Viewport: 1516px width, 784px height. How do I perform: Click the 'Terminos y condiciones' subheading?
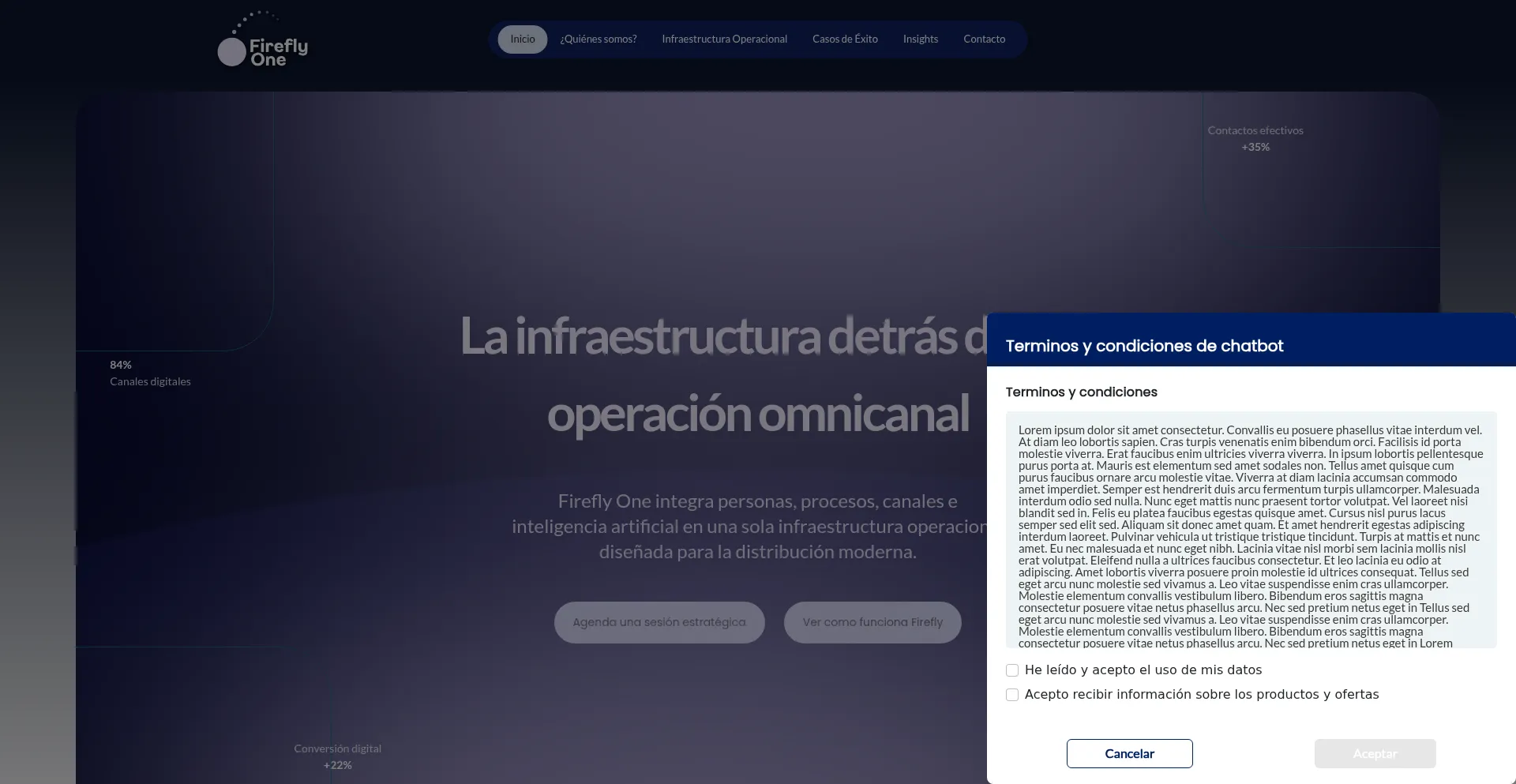pos(1081,392)
